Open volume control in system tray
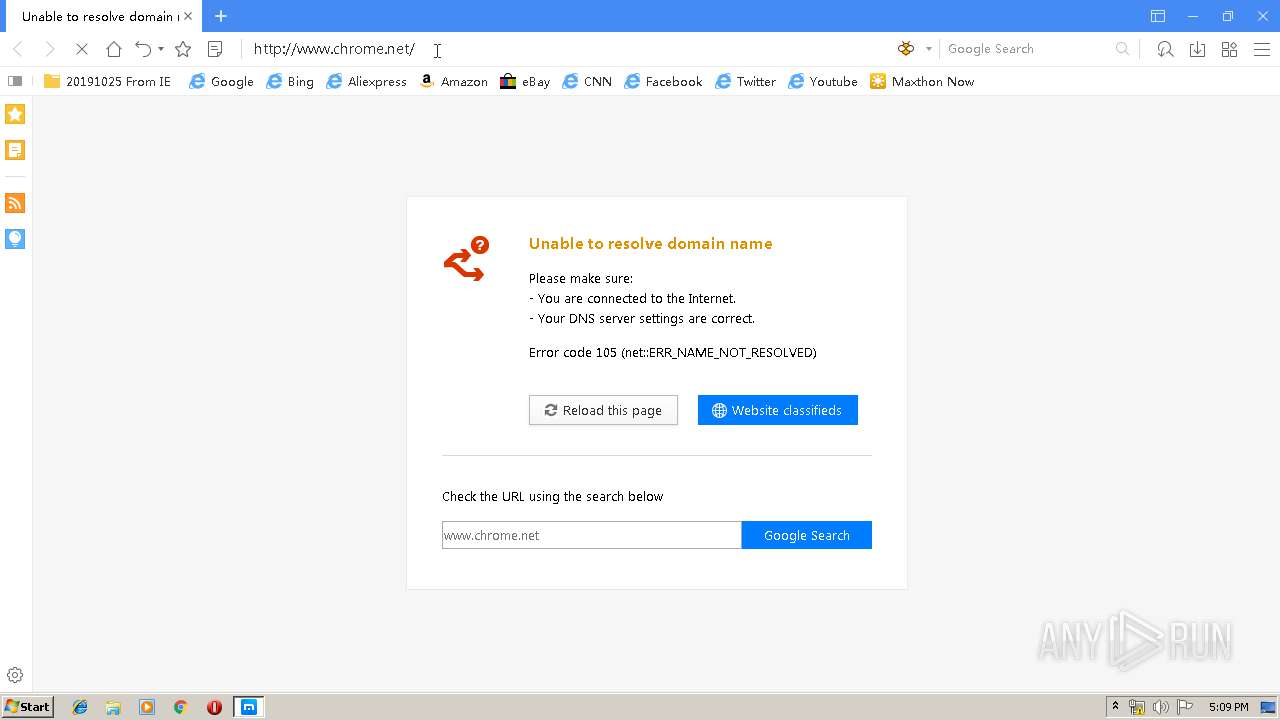The image size is (1280, 720). [x=1161, y=707]
